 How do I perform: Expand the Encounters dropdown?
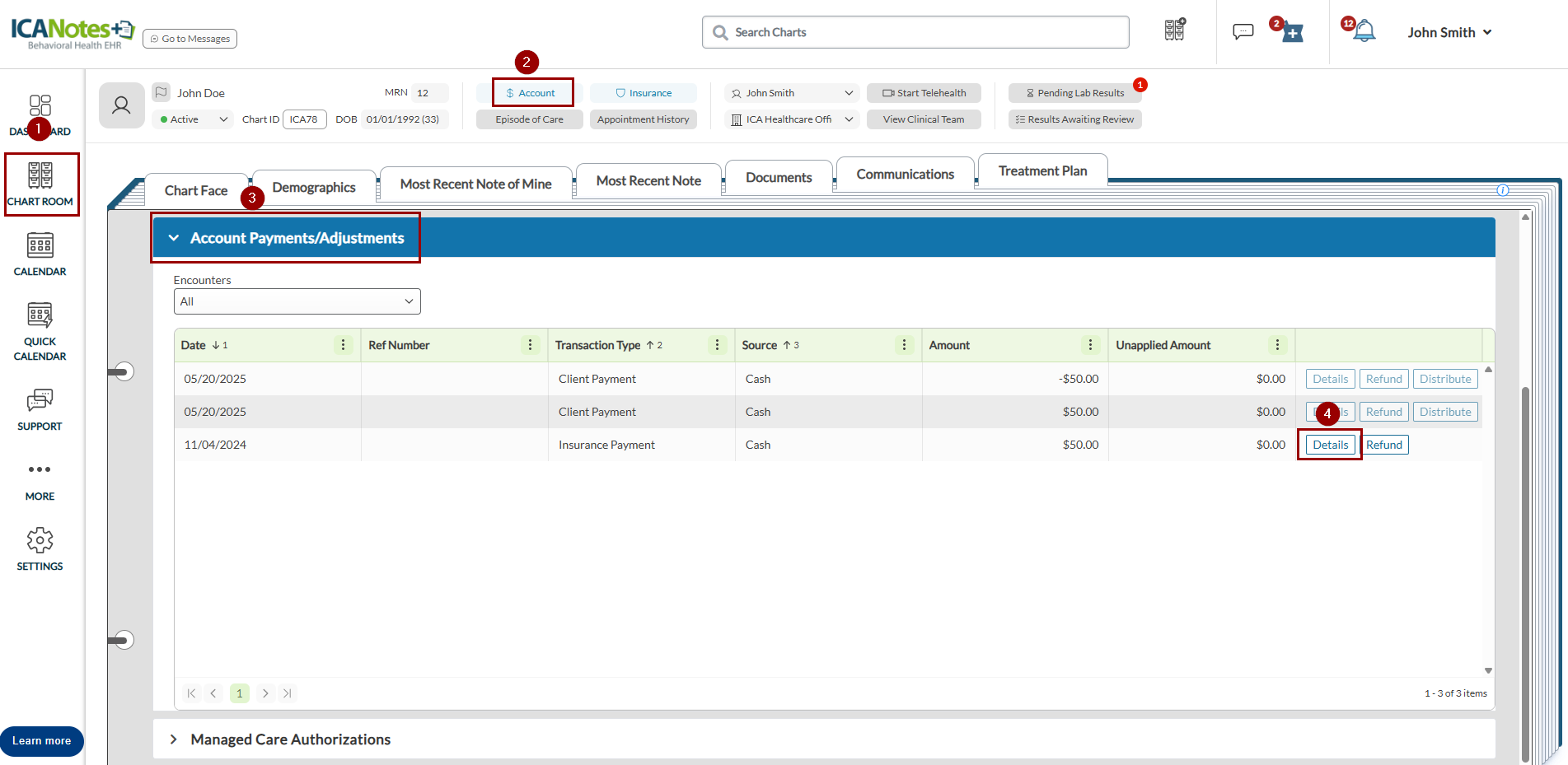click(x=297, y=301)
